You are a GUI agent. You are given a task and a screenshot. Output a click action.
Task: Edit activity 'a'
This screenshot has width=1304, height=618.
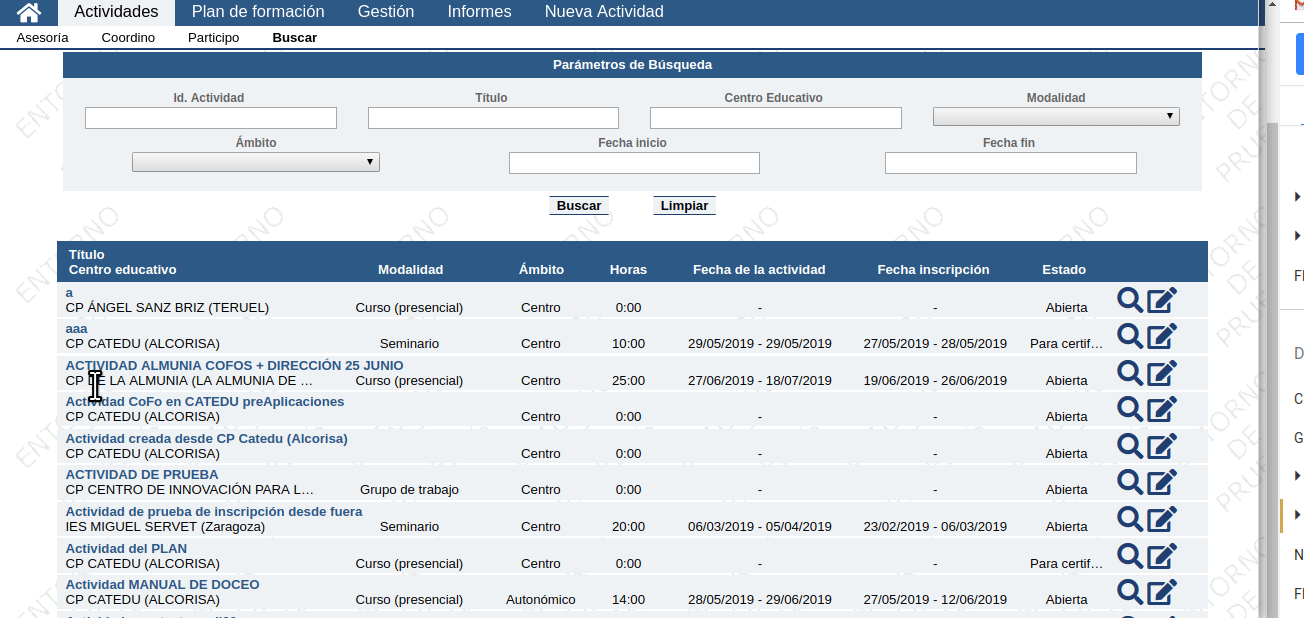pos(1162,299)
